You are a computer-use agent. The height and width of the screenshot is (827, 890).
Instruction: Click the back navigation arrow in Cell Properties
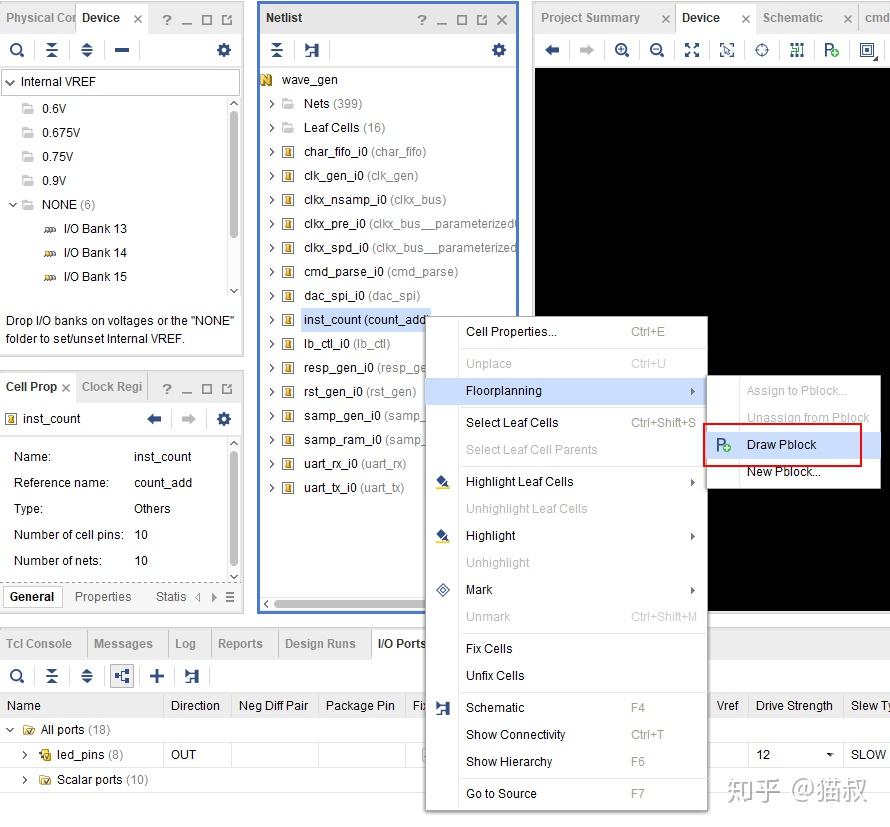153,418
